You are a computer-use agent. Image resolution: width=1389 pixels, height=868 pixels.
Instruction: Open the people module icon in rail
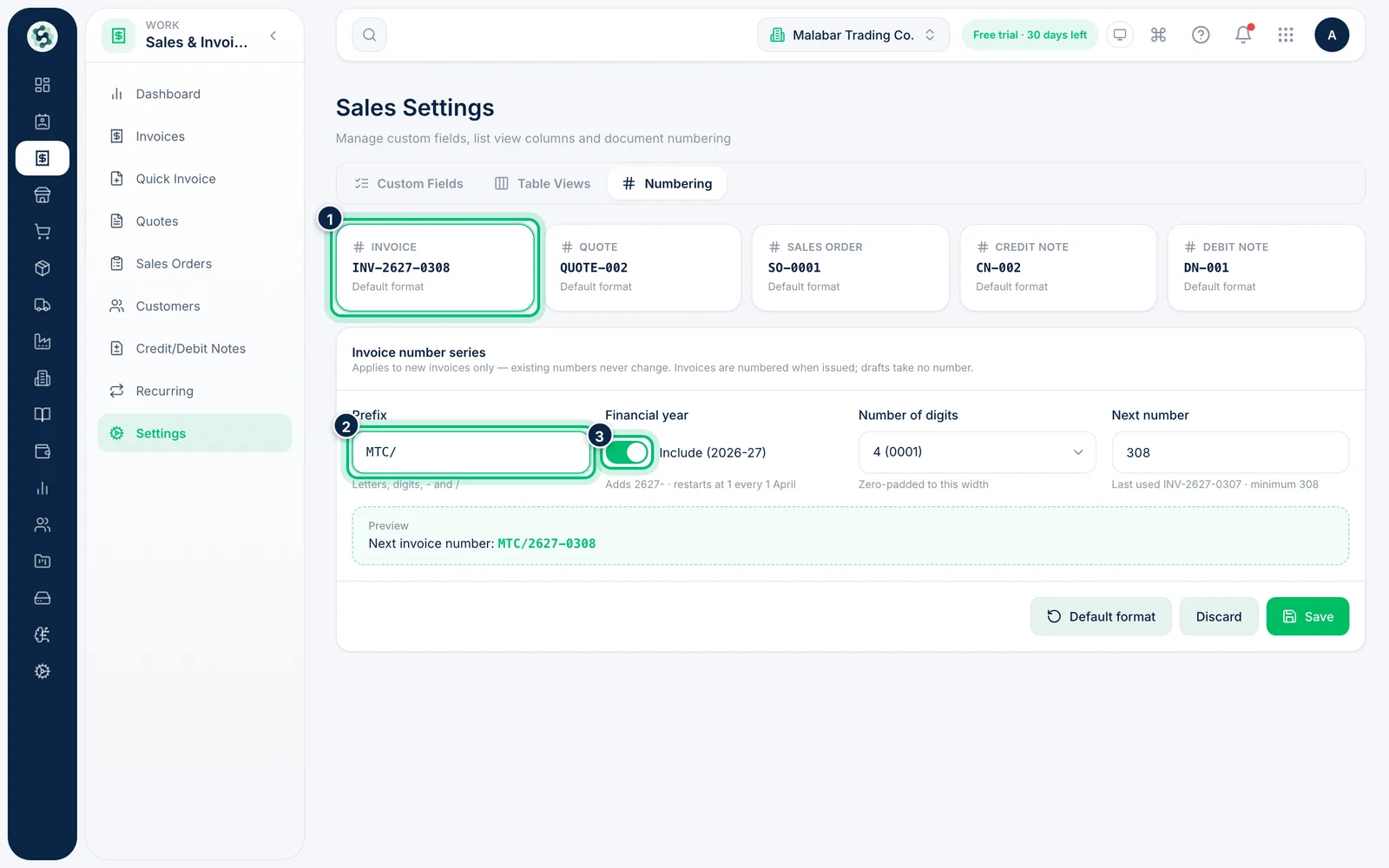[43, 524]
